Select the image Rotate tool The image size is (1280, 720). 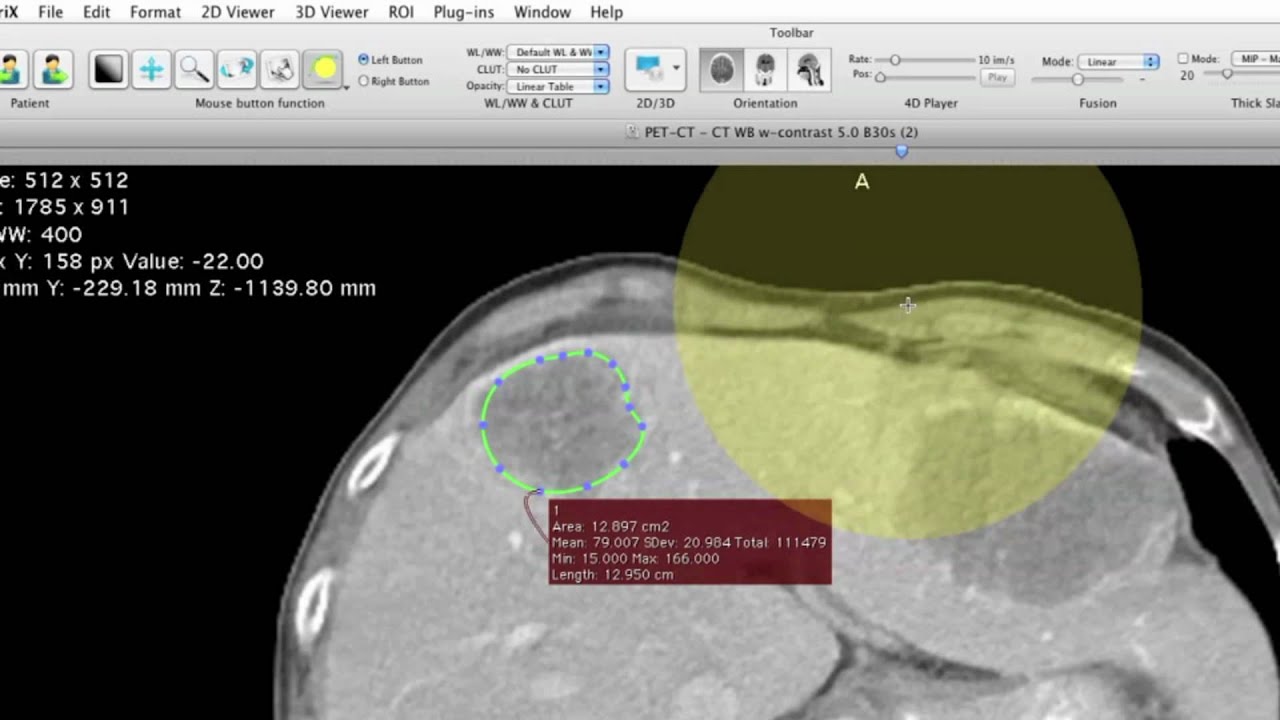237,69
